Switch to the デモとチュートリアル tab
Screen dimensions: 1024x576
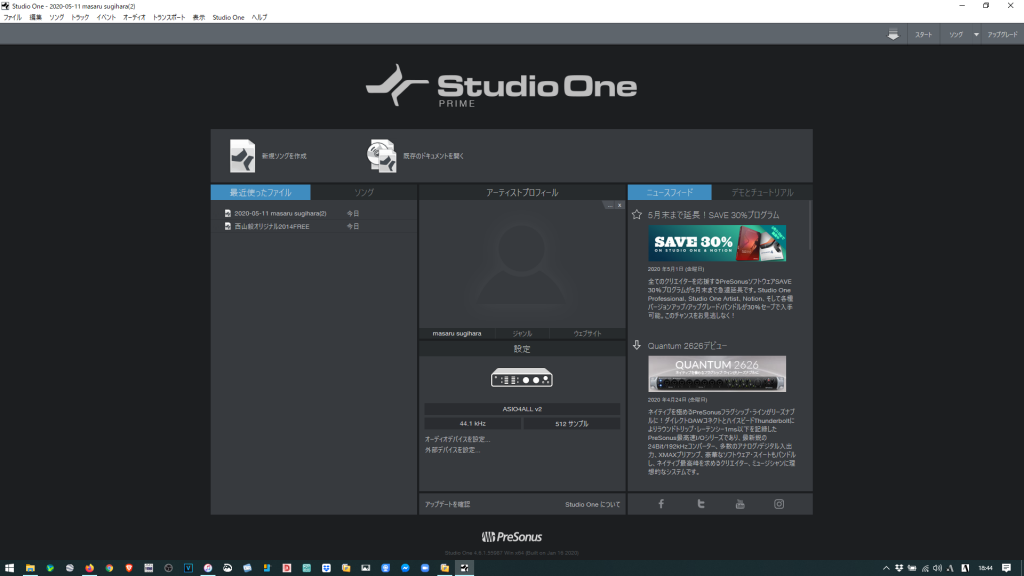click(x=762, y=193)
